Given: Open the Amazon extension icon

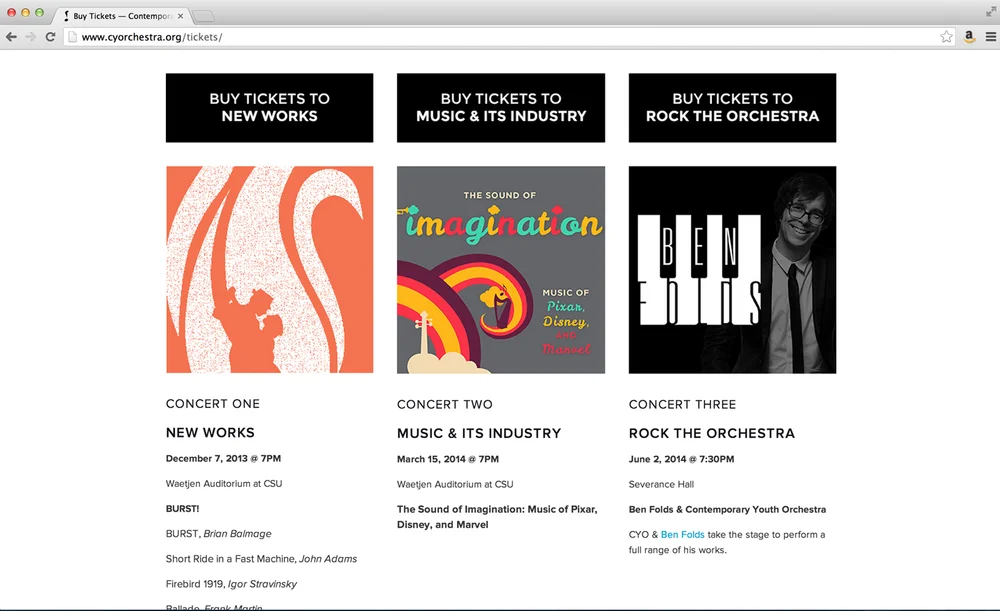Looking at the screenshot, I should [x=969, y=37].
